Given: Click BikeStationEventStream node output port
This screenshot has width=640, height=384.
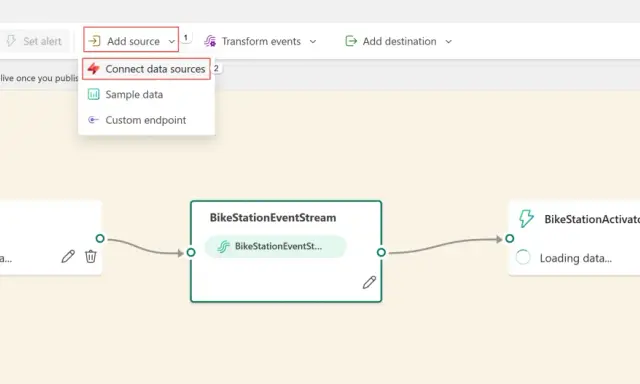Looking at the screenshot, I should tap(381, 253).
